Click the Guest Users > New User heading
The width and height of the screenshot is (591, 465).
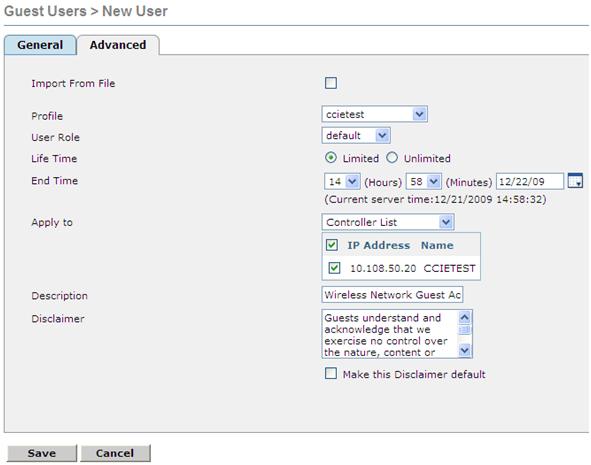(86, 11)
